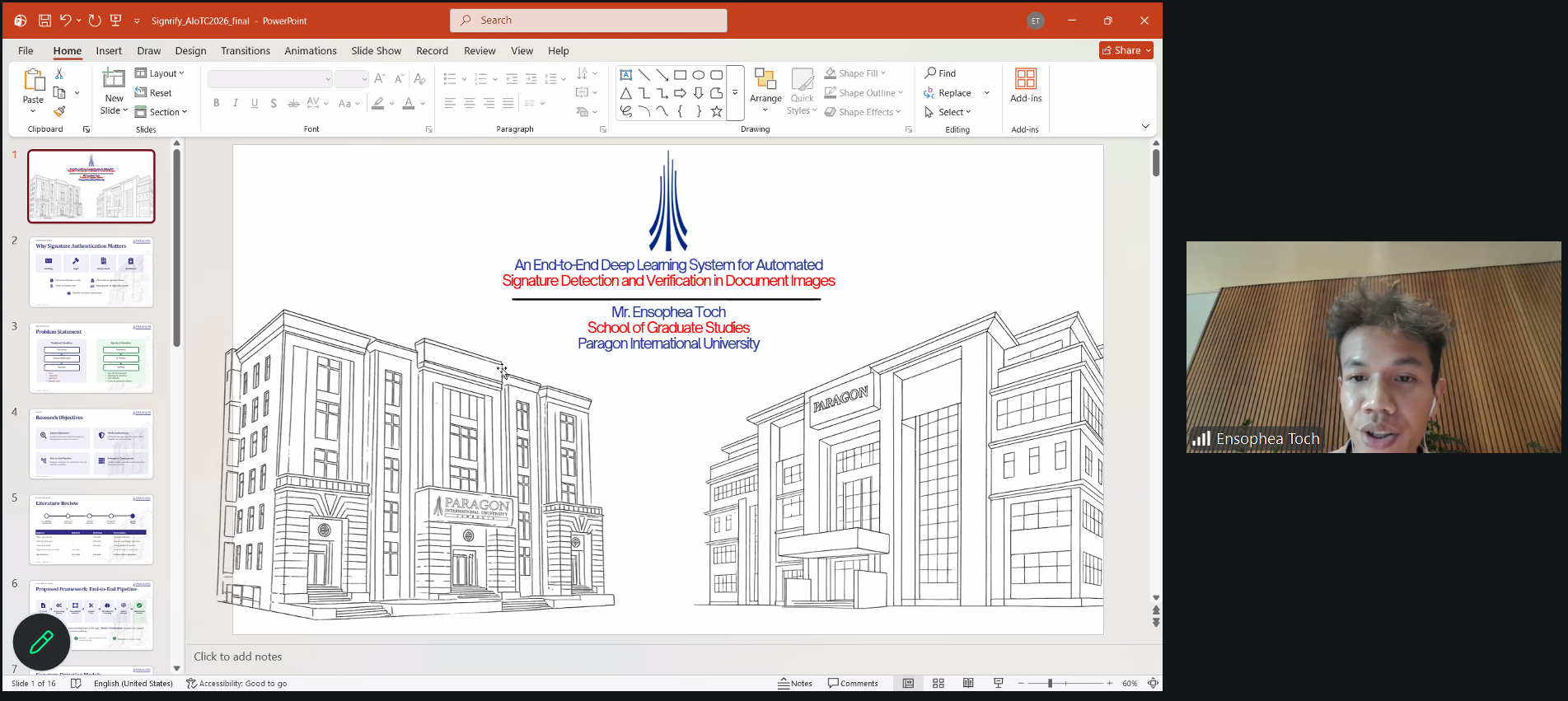
Task: Select the Isosceles Triangle shape
Action: click(x=626, y=93)
